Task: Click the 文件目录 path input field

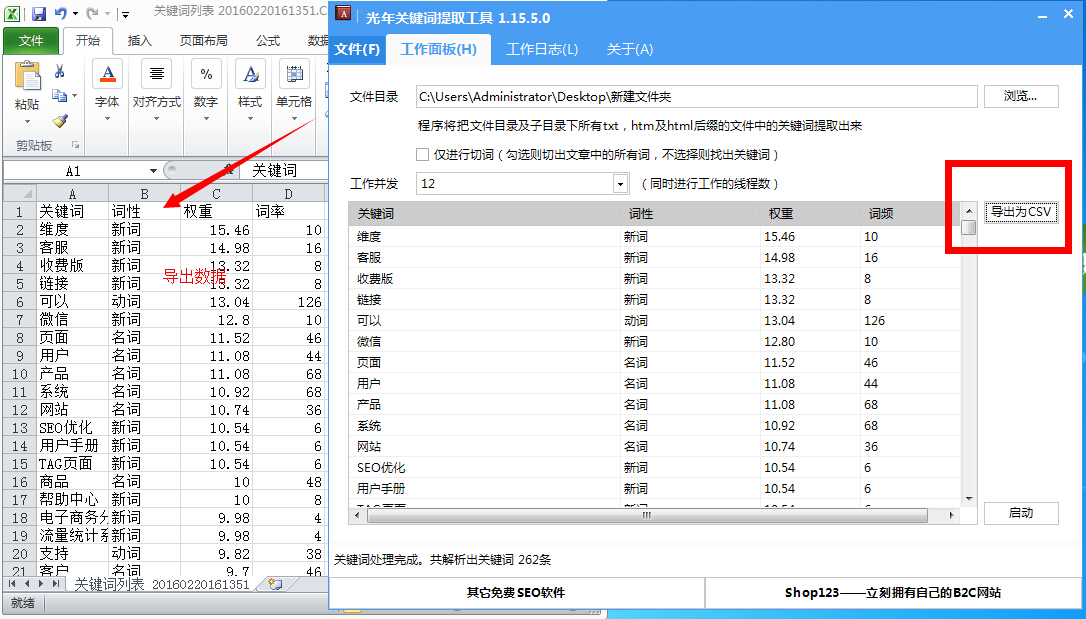Action: tap(696, 97)
